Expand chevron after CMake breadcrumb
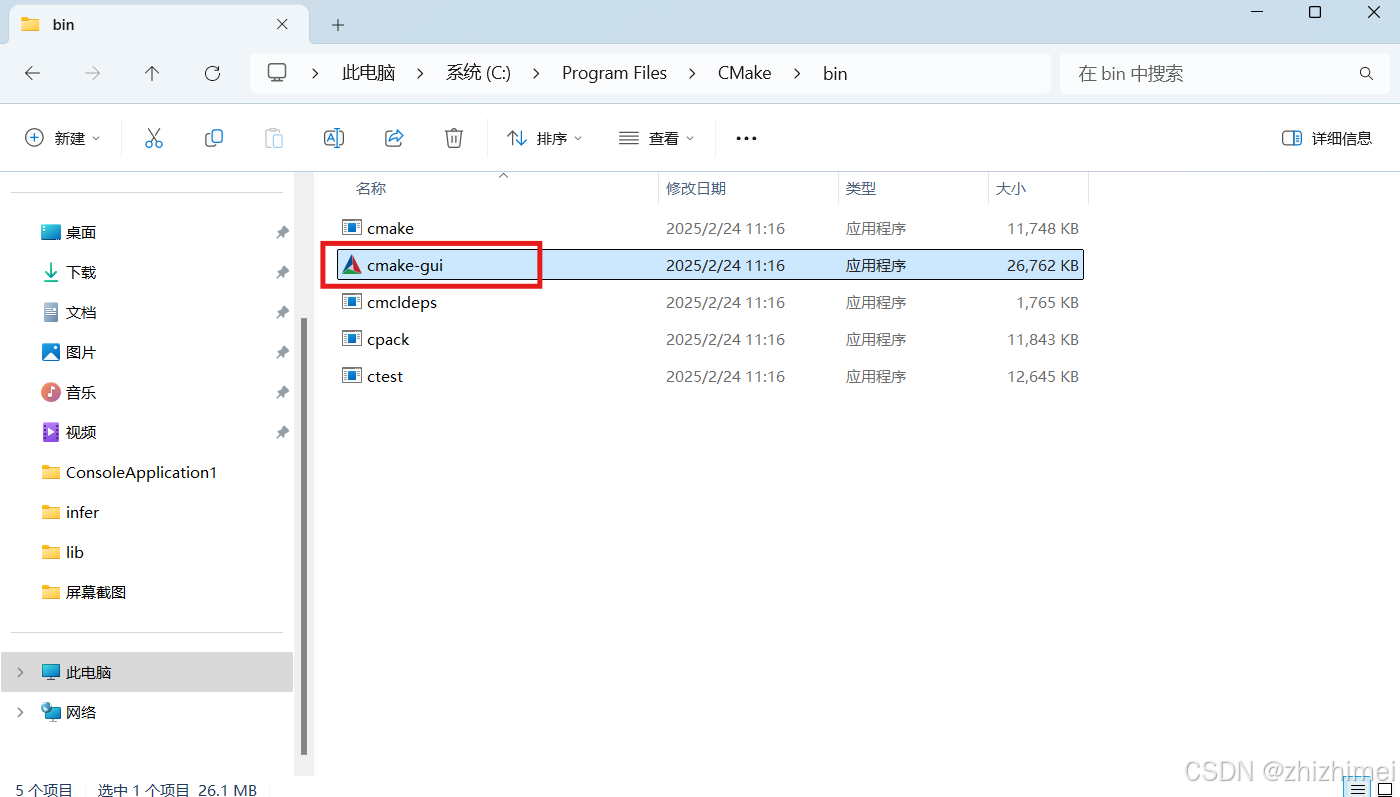Image resolution: width=1400 pixels, height=797 pixels. (x=797, y=73)
